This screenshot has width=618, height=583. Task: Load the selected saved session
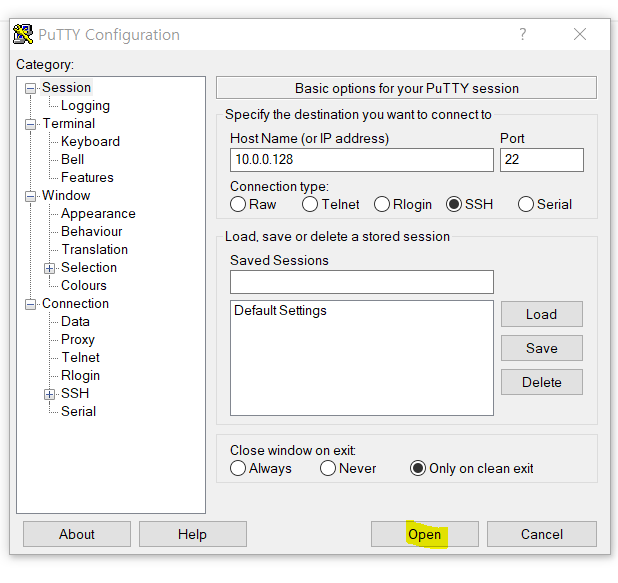(542, 314)
